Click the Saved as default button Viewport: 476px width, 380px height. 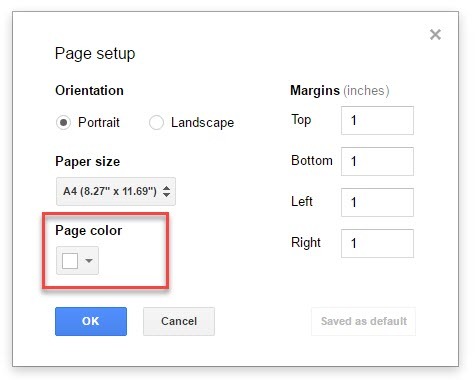(364, 321)
